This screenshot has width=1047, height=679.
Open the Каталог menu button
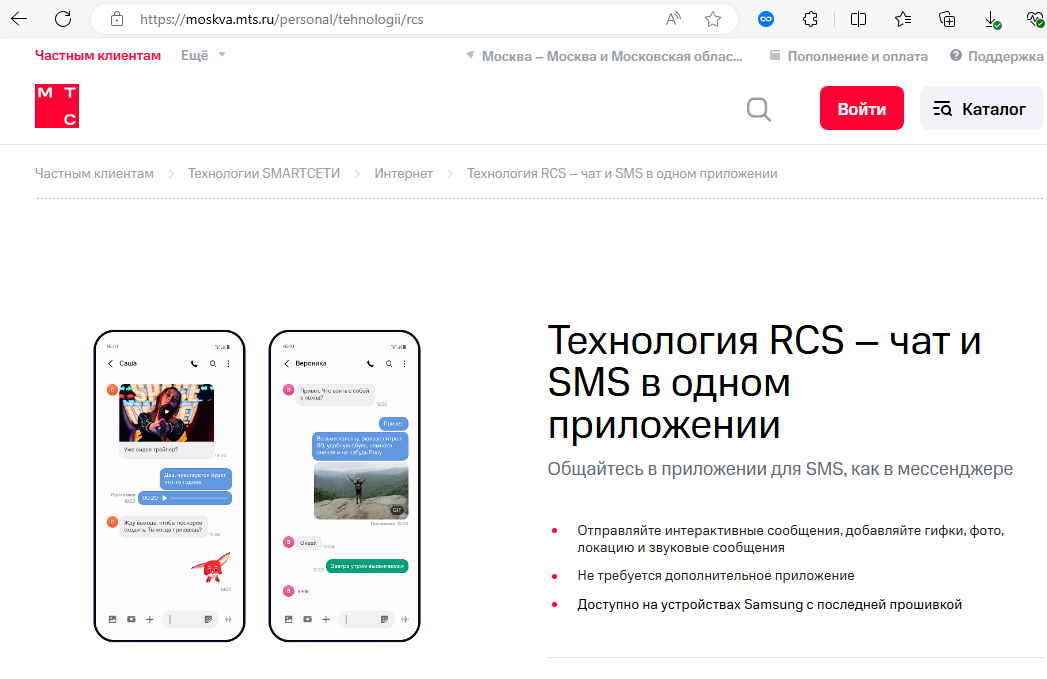click(x=981, y=108)
